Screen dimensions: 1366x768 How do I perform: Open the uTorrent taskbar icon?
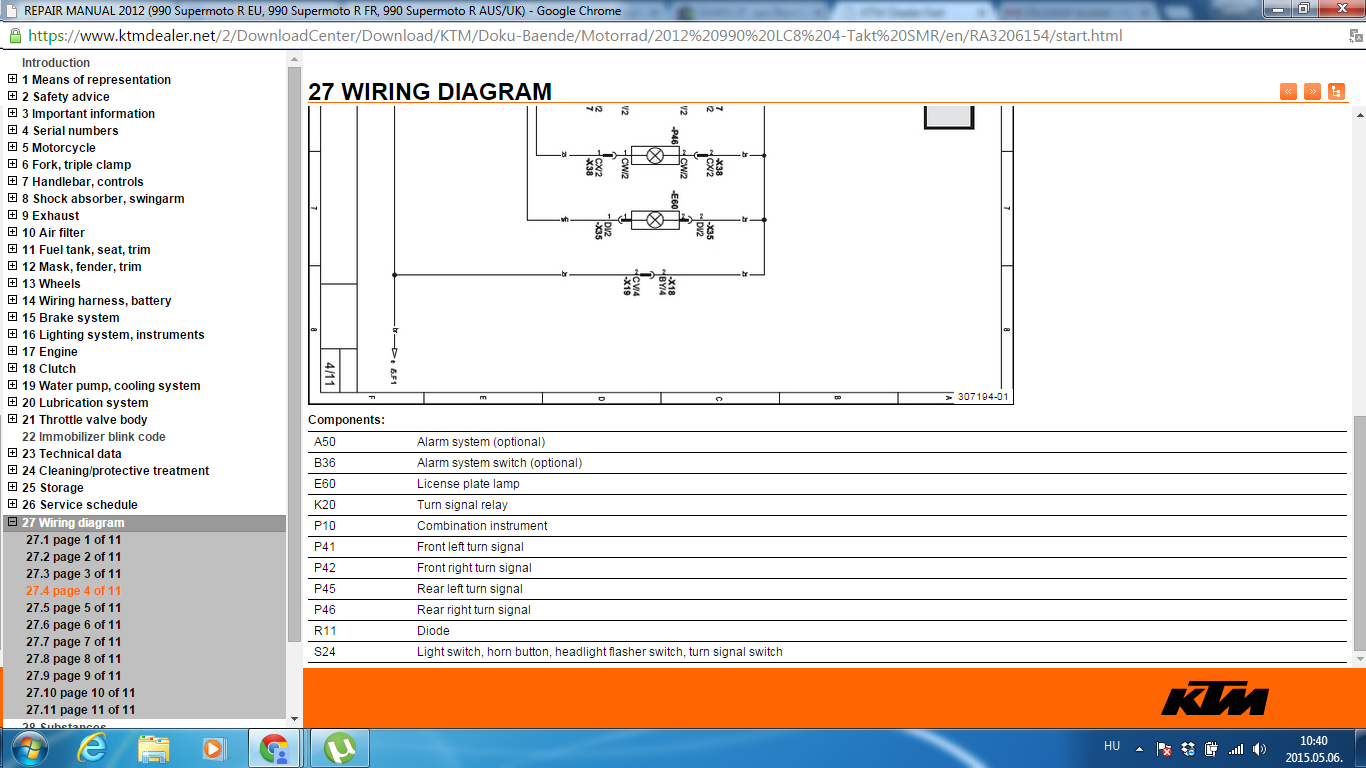[x=341, y=748]
